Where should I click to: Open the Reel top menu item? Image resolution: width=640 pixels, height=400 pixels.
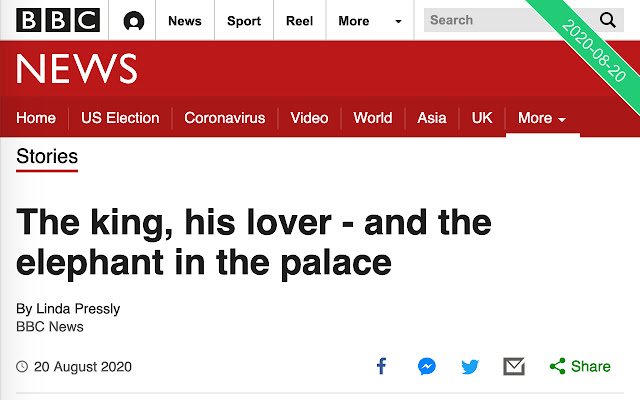point(299,20)
